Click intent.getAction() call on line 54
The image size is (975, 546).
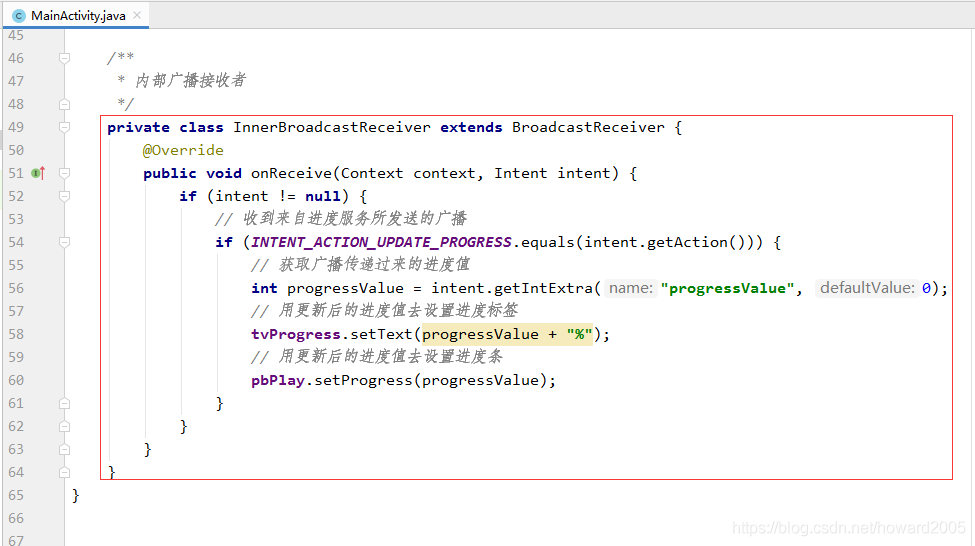665,242
